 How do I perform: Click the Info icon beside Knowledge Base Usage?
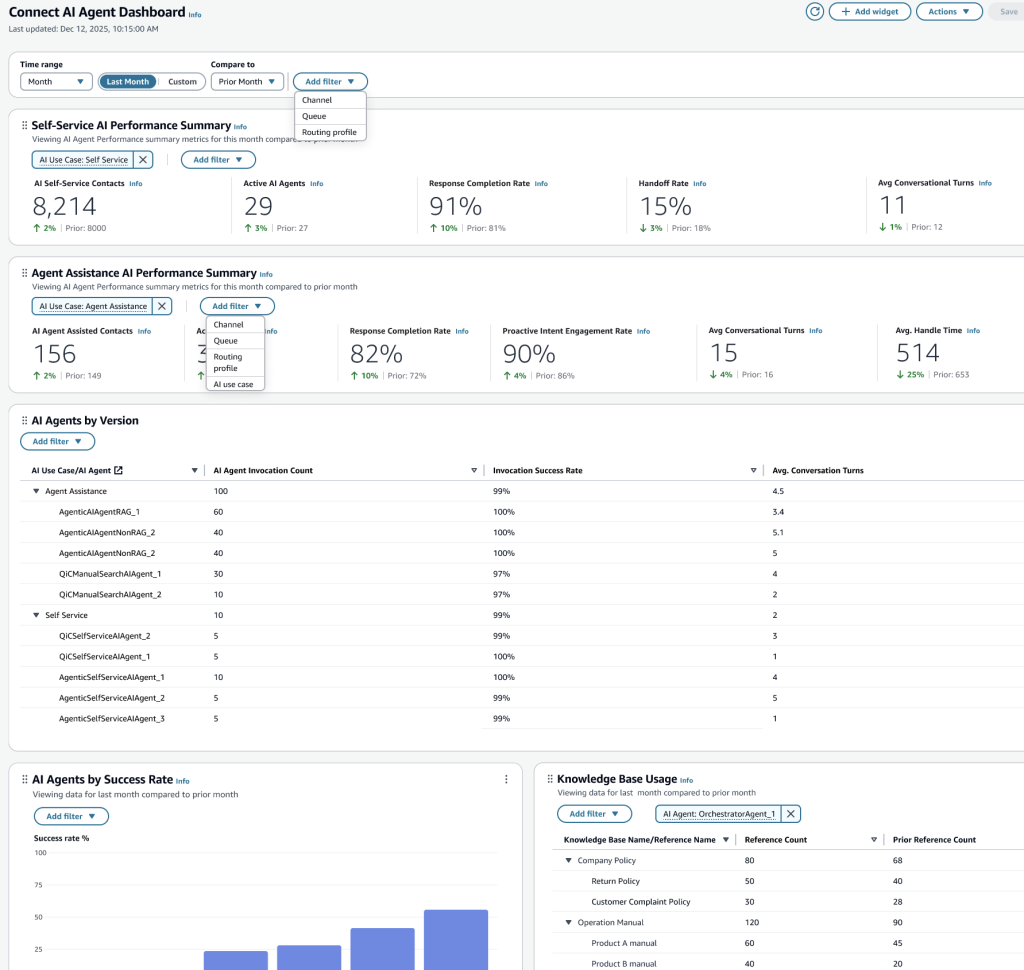coord(685,779)
